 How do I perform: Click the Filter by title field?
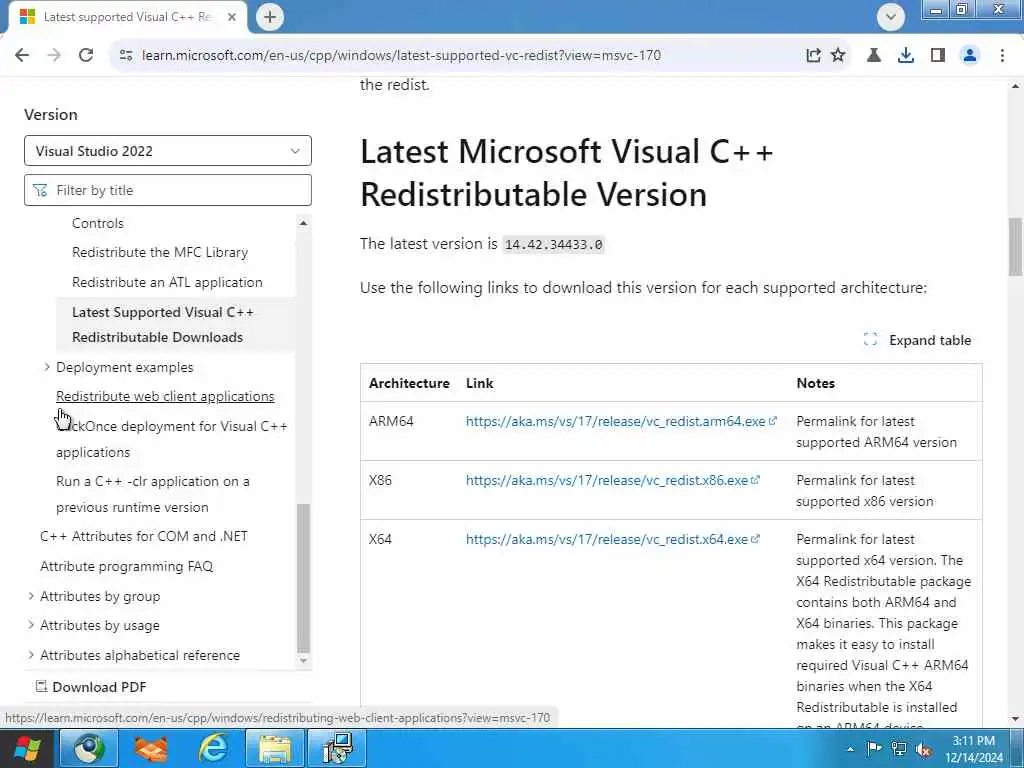pyautogui.click(x=168, y=190)
